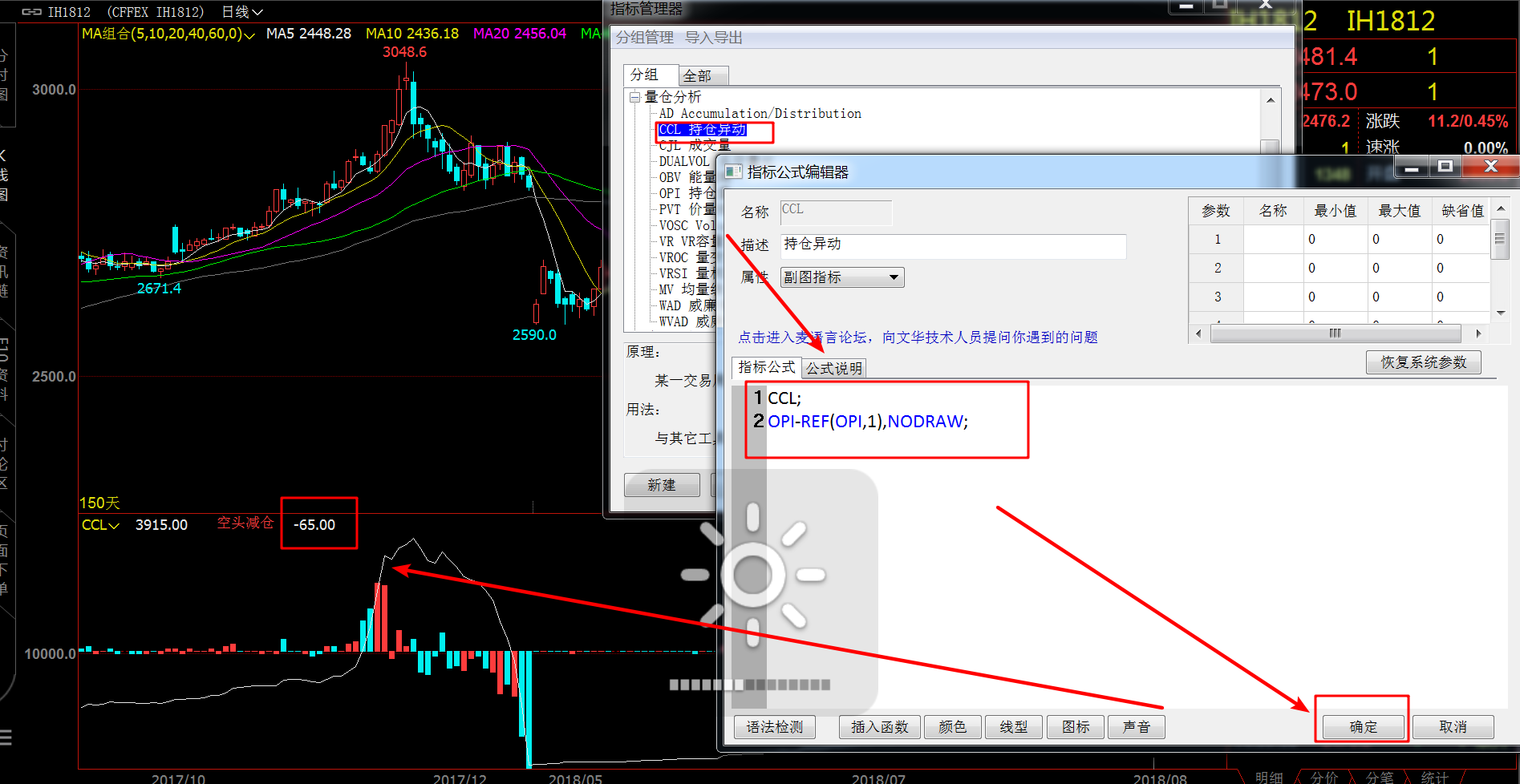The height and width of the screenshot is (784, 1520).
Task: Open the 分笔 tab in the quote panel
Action: coord(1380,777)
